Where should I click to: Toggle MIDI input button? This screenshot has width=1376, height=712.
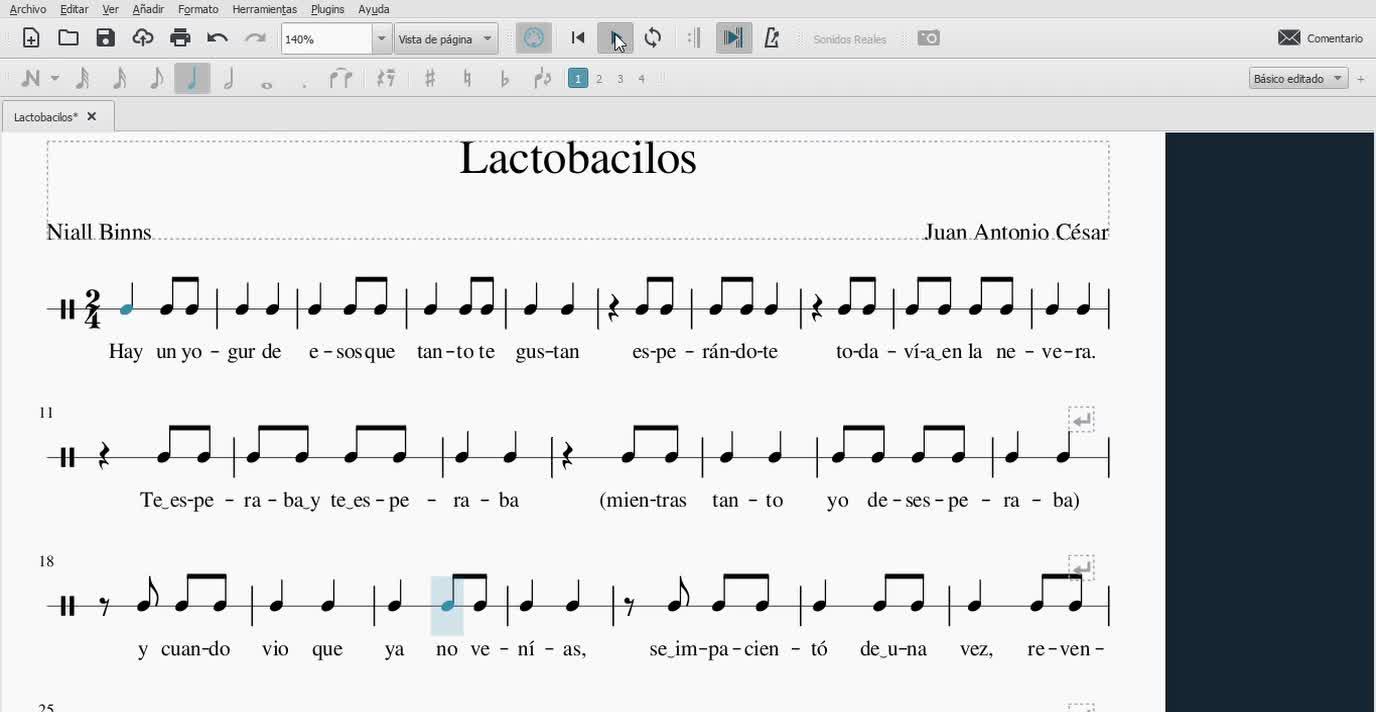pos(534,38)
